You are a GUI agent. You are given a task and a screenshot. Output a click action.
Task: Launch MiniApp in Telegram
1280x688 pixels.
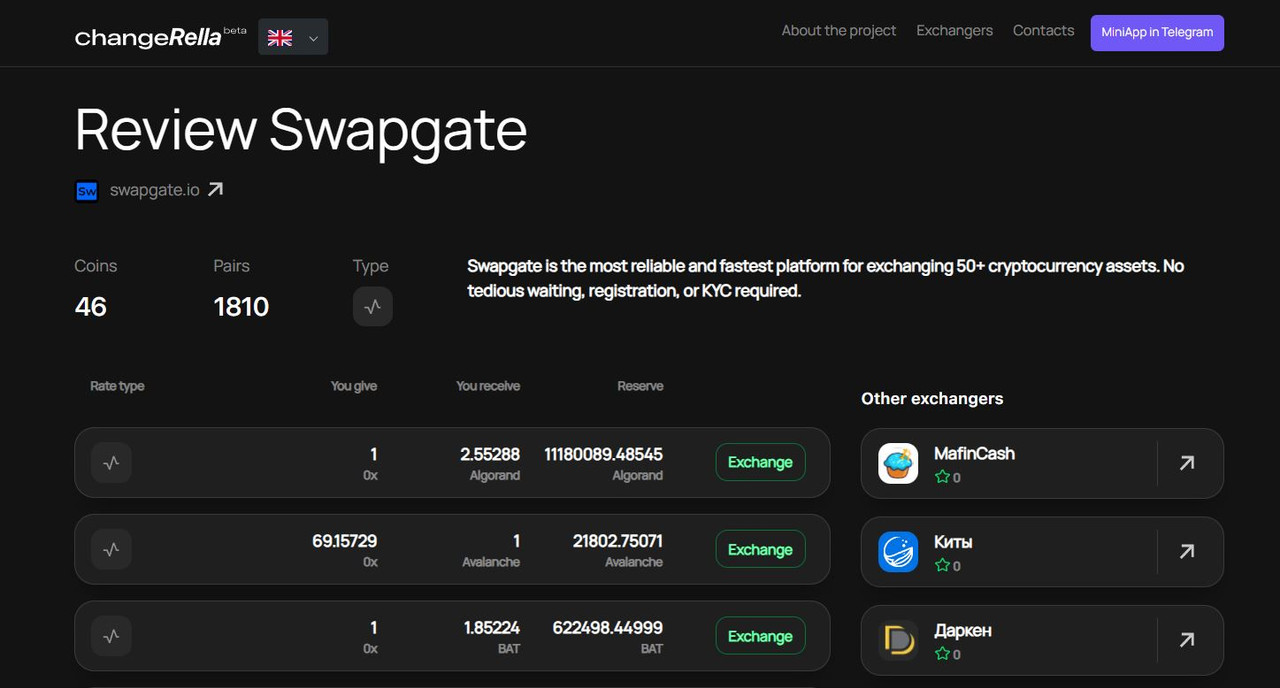[x=1157, y=32]
